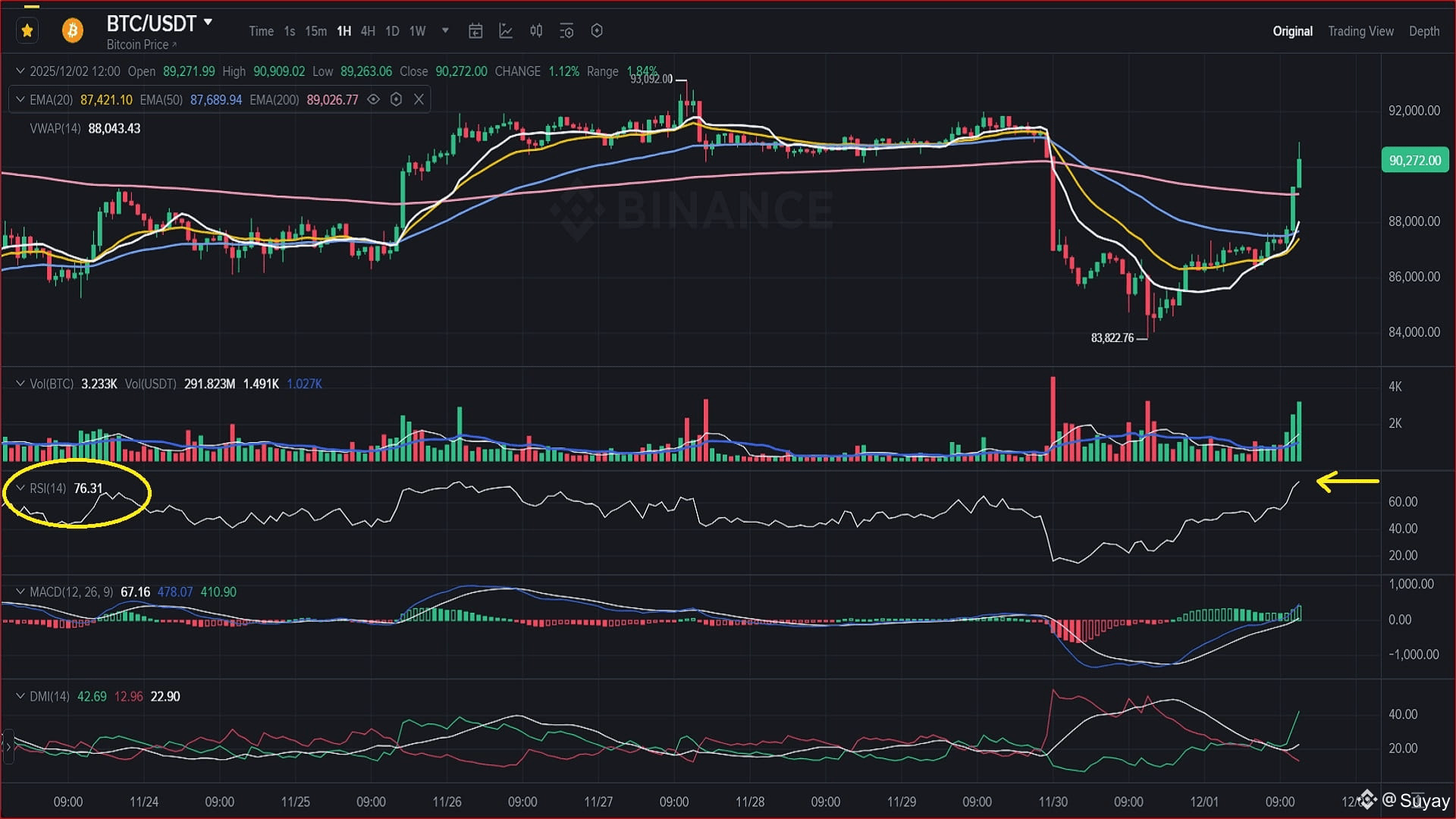Select the 4H timeframe
Viewport: 1456px width, 819px height.
click(368, 31)
